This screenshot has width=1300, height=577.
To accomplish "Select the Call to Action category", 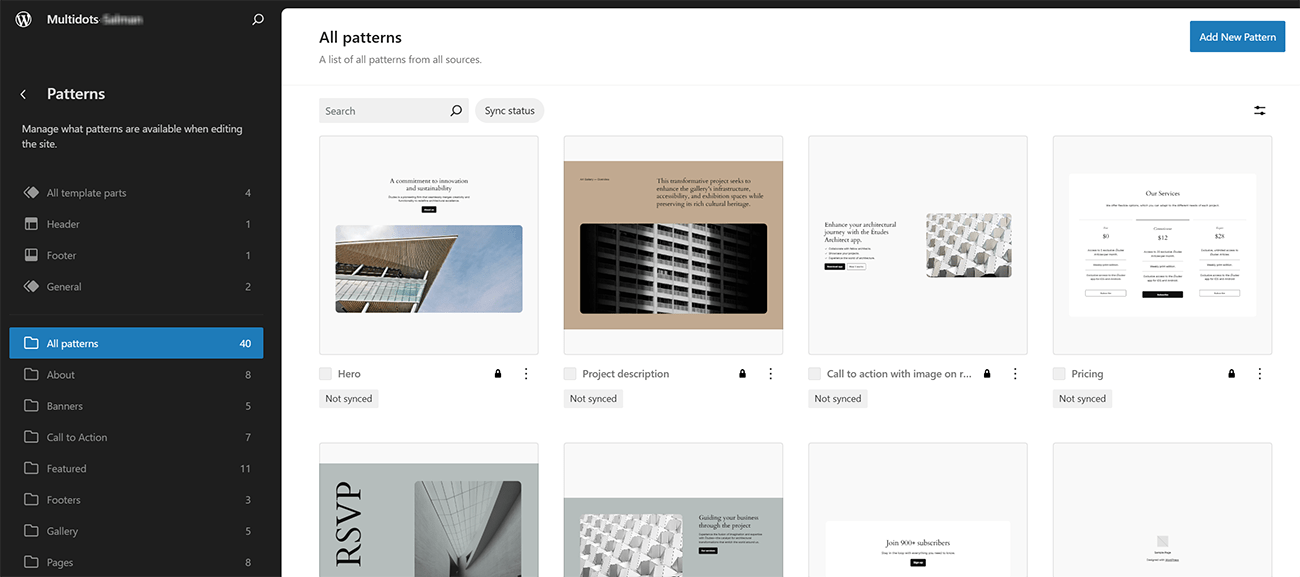I will point(77,437).
